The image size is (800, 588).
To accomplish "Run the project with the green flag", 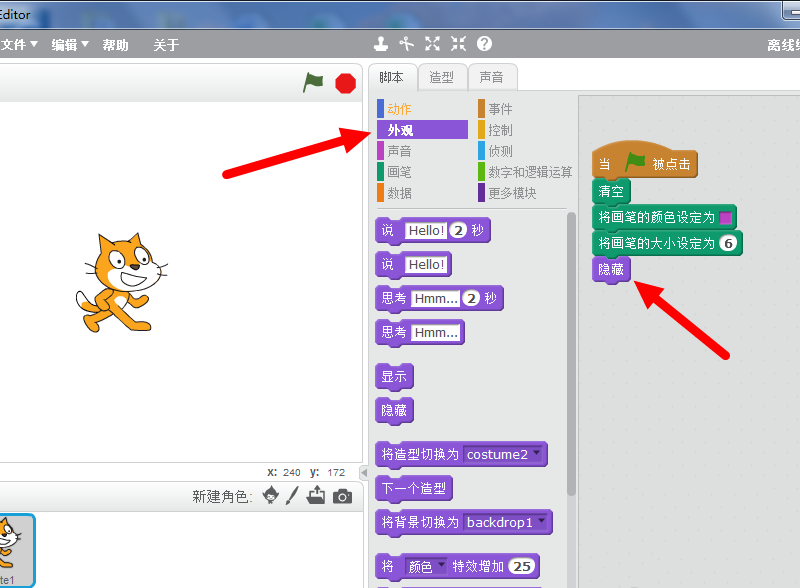I will click(x=313, y=83).
